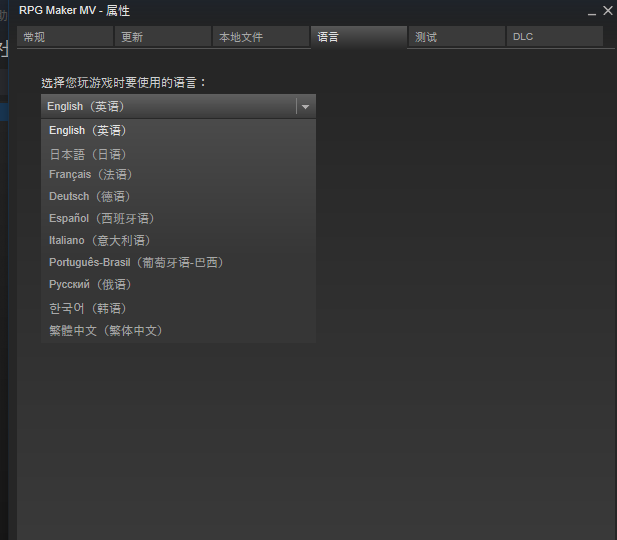The height and width of the screenshot is (540, 617).
Task: Select Português-Brasil（葡萄牙语-巴西）
Action: click(x=178, y=263)
